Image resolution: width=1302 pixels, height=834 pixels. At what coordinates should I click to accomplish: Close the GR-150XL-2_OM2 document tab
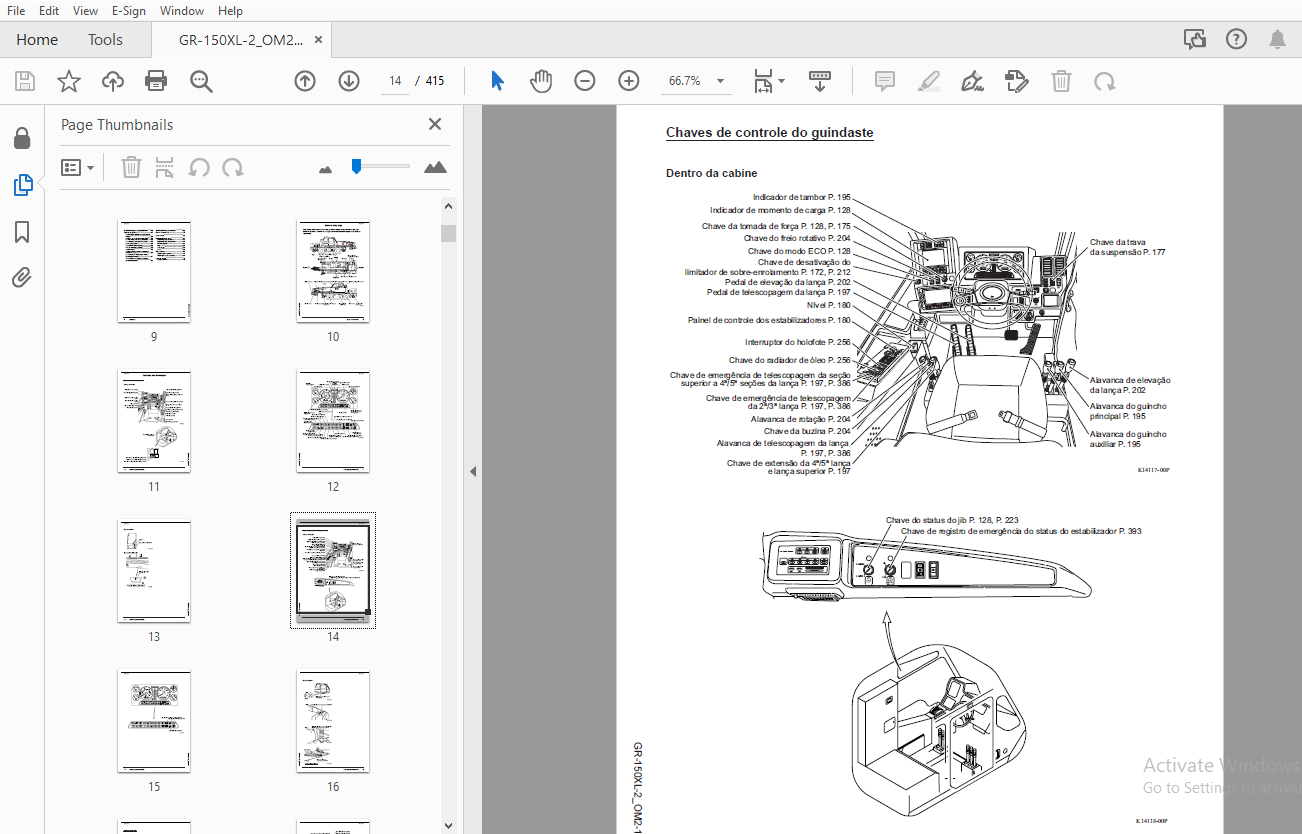[319, 40]
